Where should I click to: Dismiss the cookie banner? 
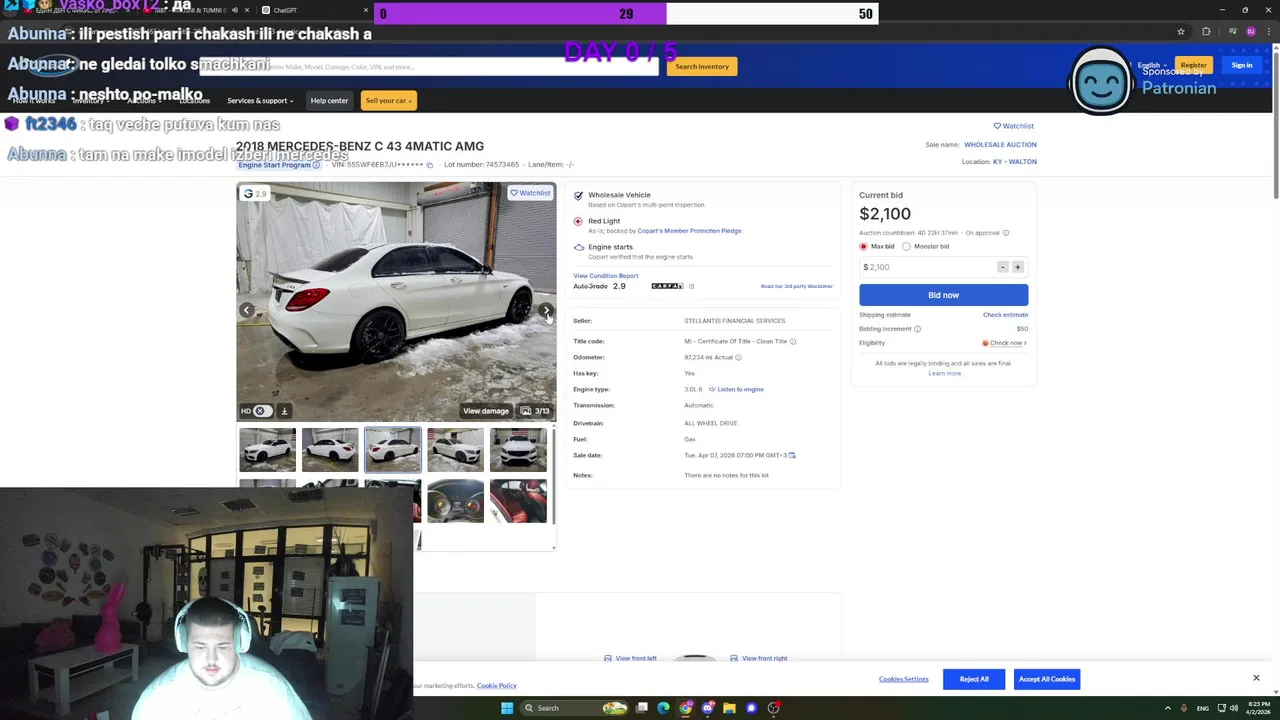(1256, 678)
